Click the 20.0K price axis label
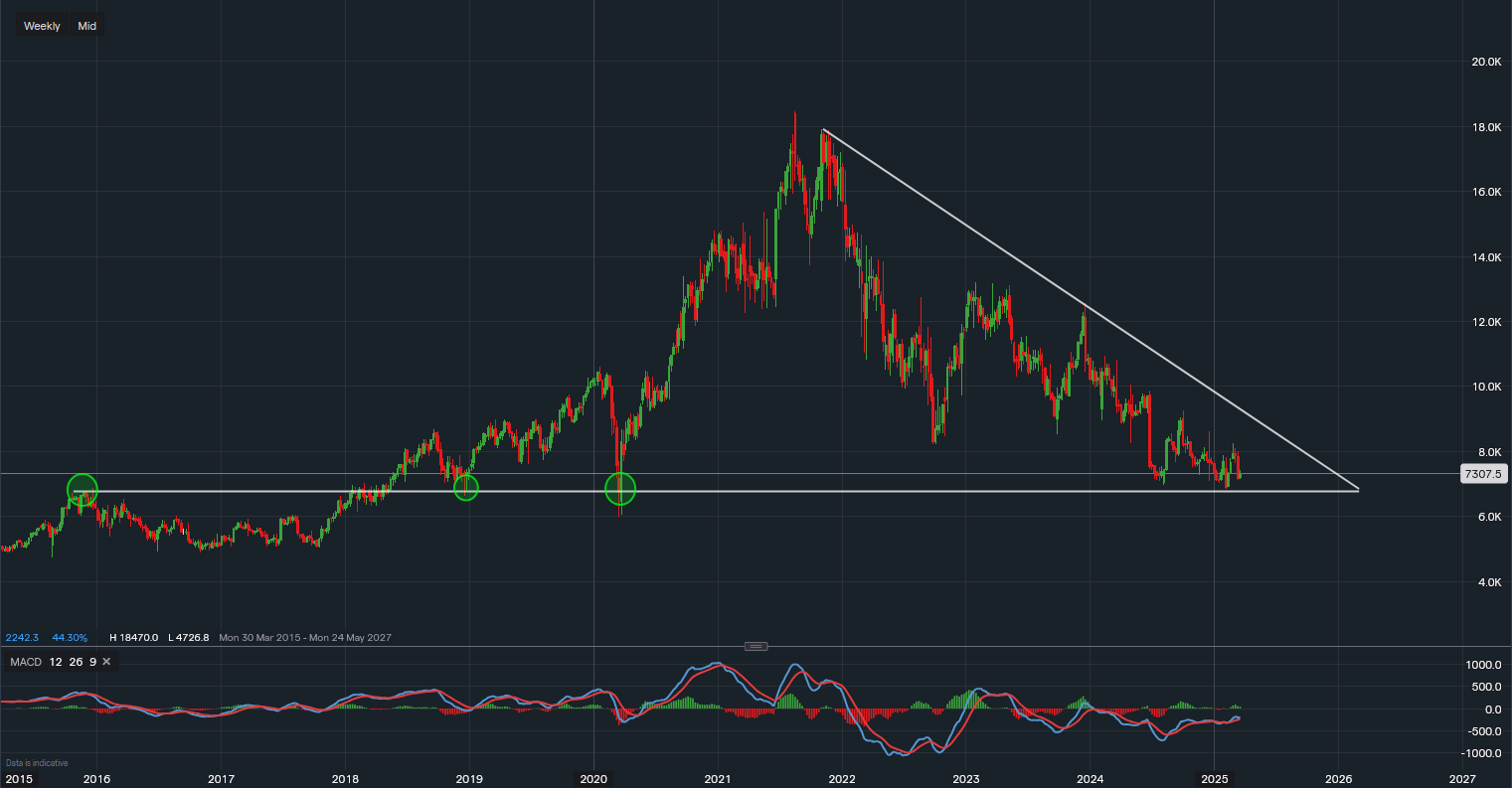 click(x=1486, y=62)
